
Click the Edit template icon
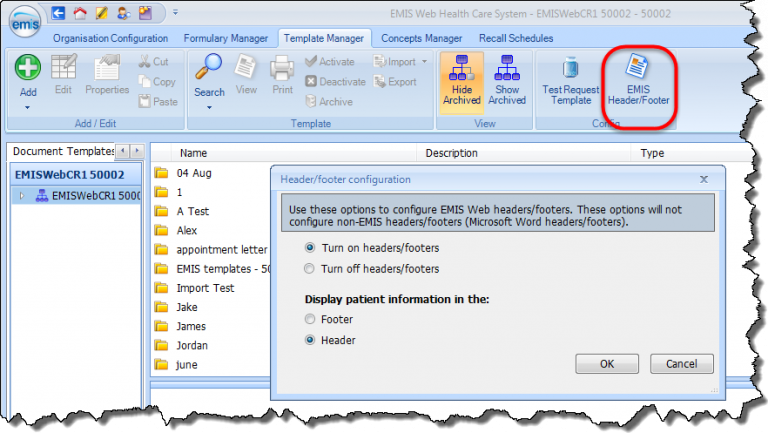64,74
